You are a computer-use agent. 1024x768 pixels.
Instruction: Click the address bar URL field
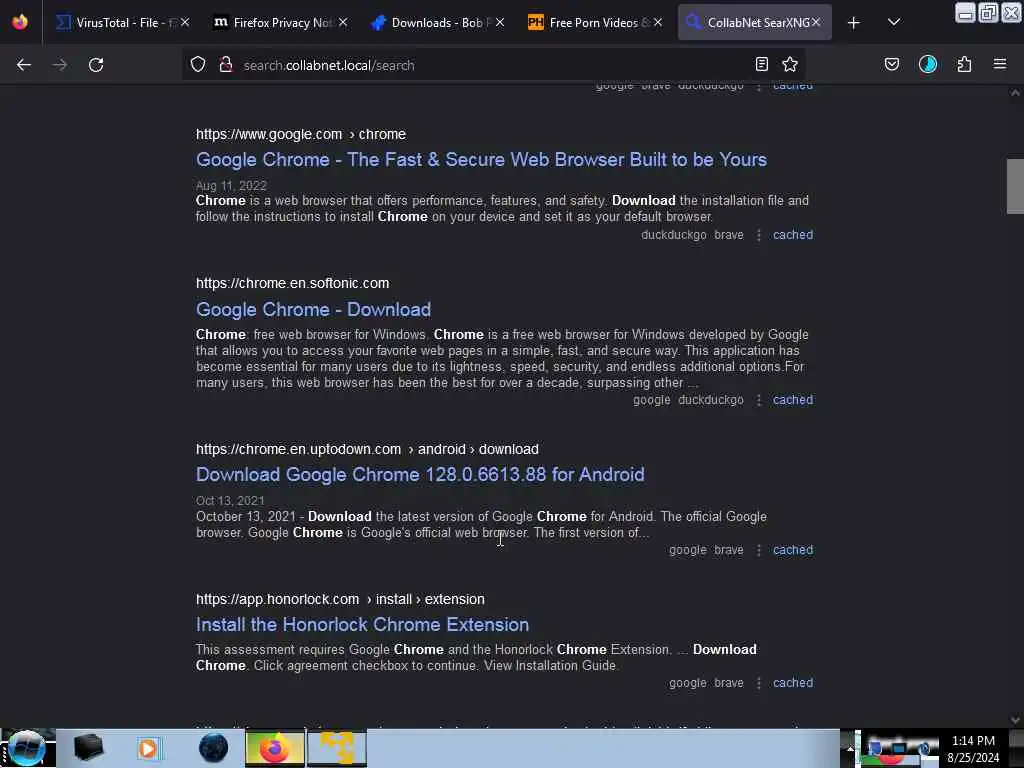pyautogui.click(x=493, y=65)
